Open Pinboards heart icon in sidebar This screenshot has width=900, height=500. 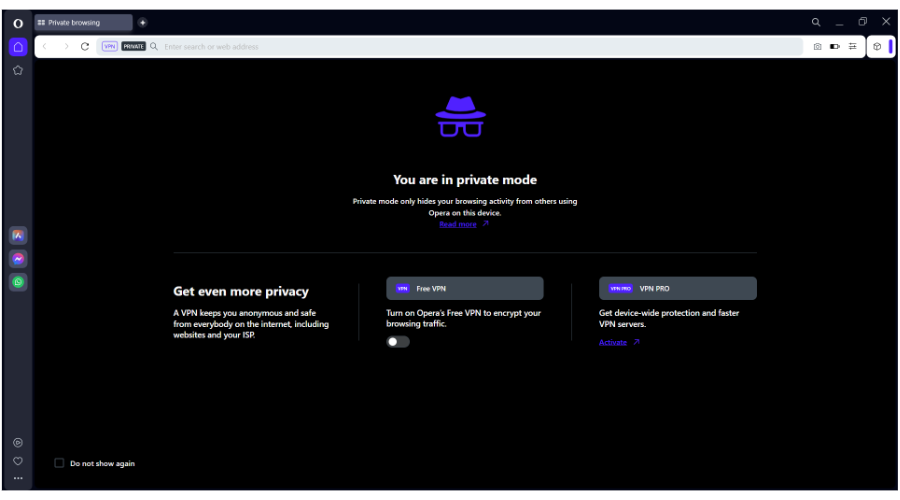click(18, 461)
